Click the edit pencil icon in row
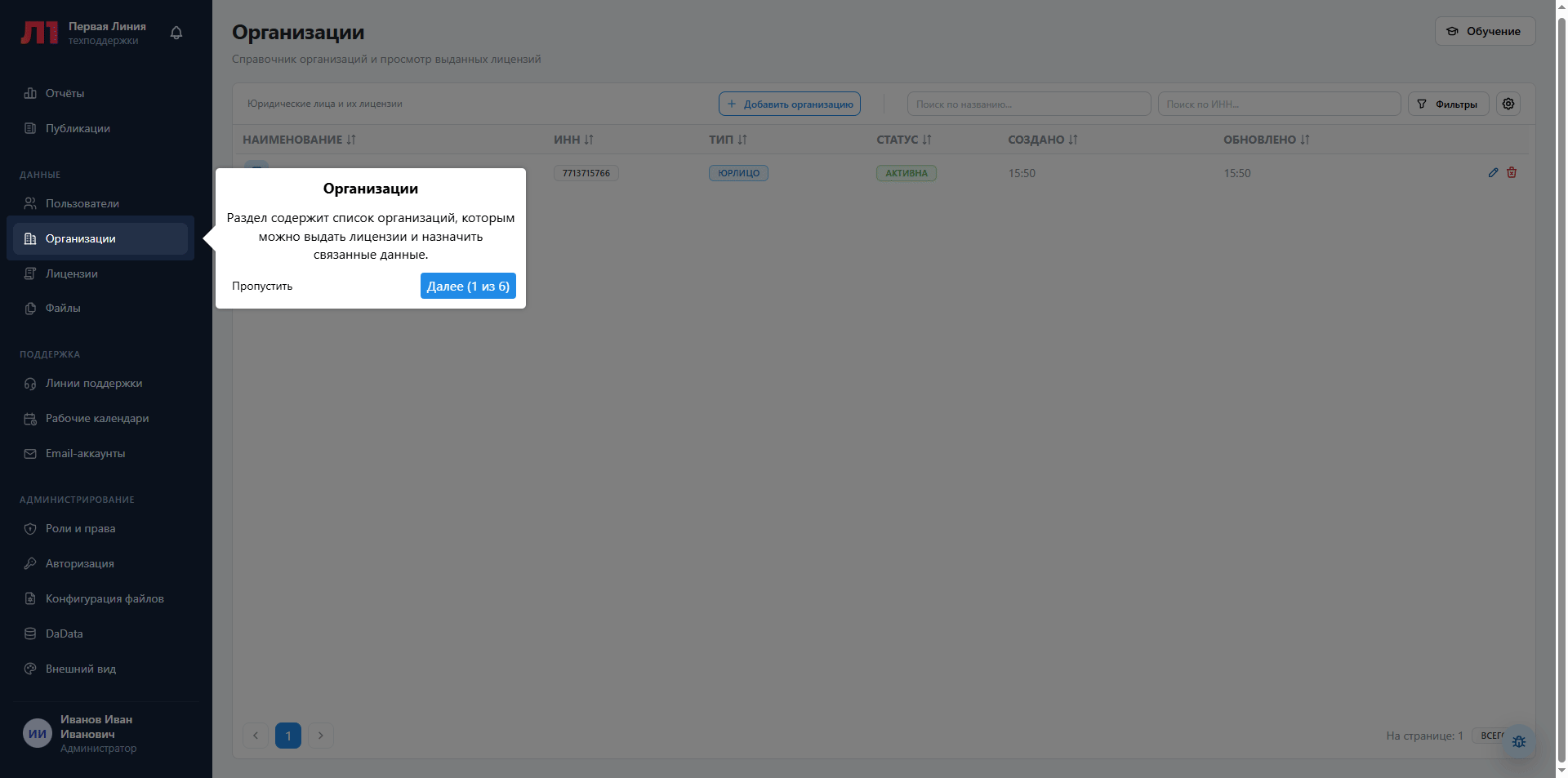Screen dimensions: 1568x778 [1493, 172]
